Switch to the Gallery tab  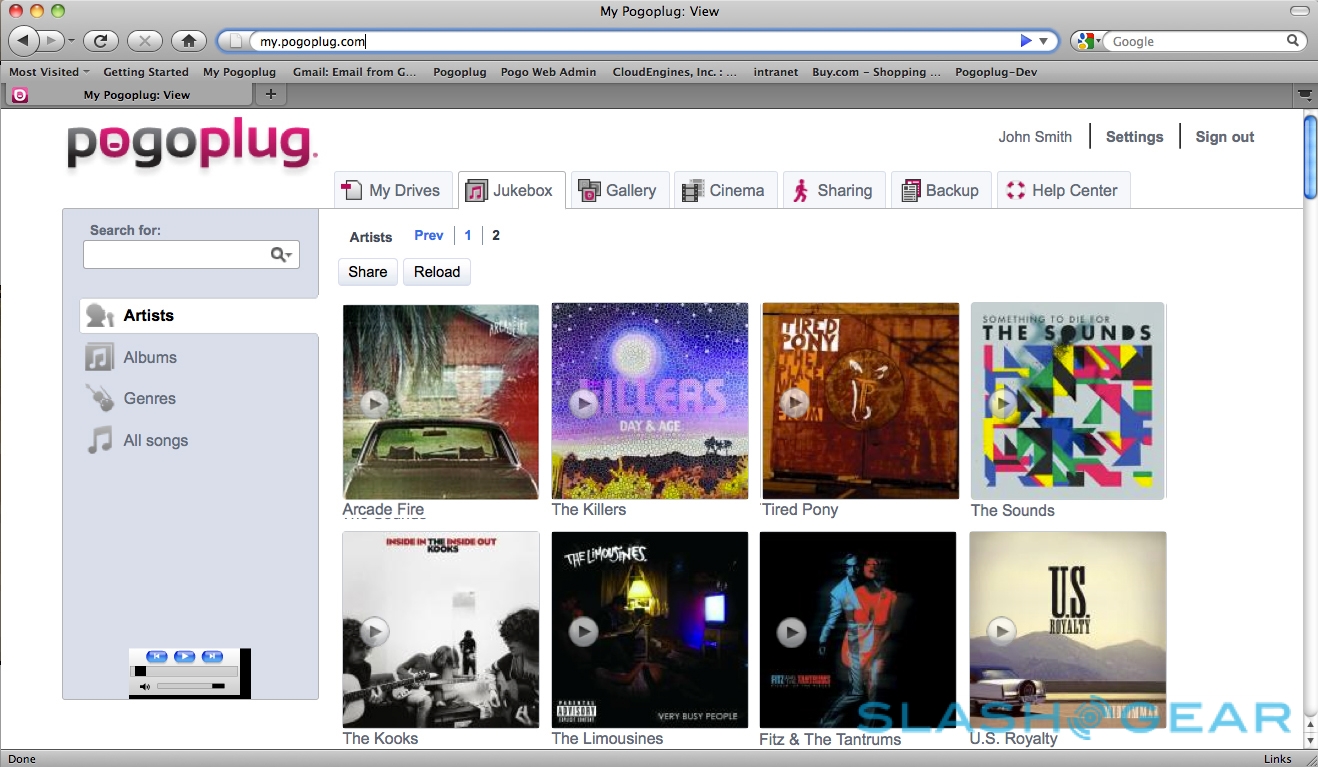[618, 190]
